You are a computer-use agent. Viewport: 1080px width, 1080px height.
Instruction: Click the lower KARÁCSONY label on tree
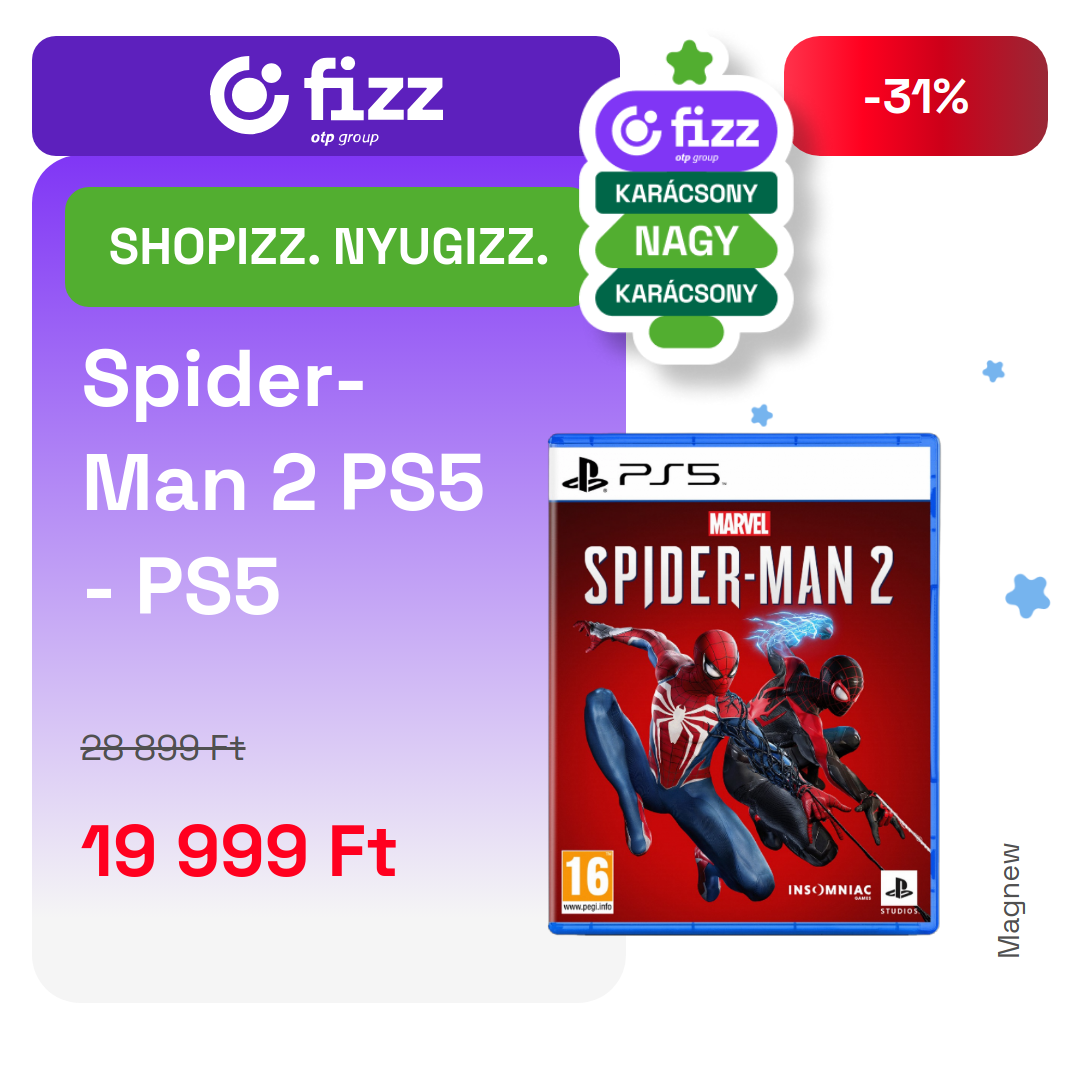[x=686, y=293]
